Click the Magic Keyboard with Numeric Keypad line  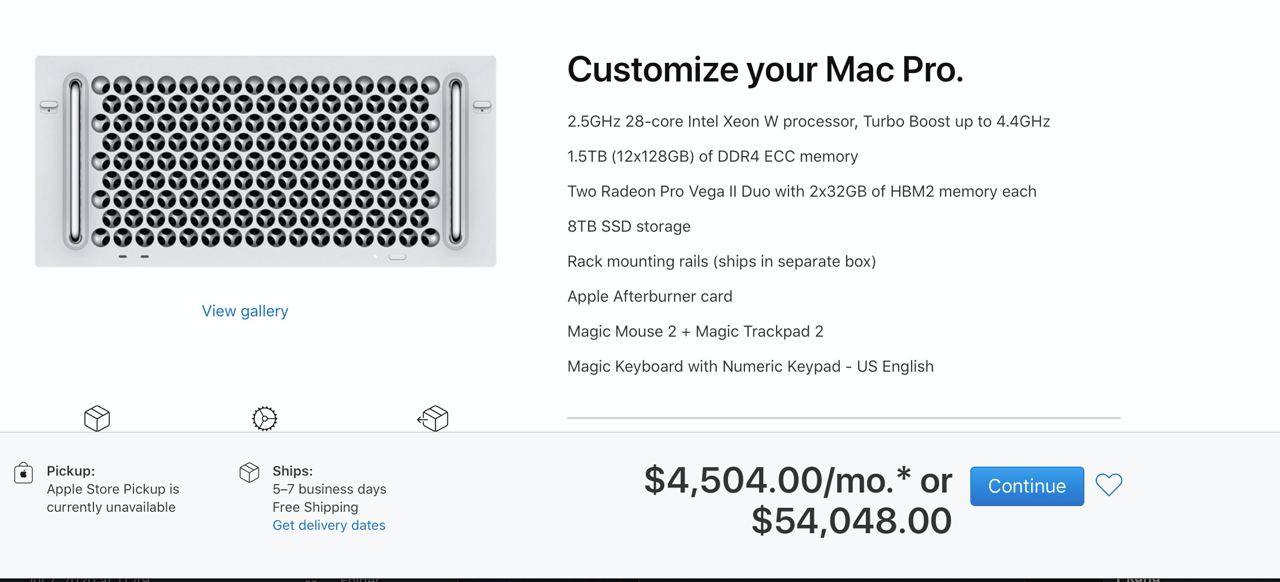750,366
